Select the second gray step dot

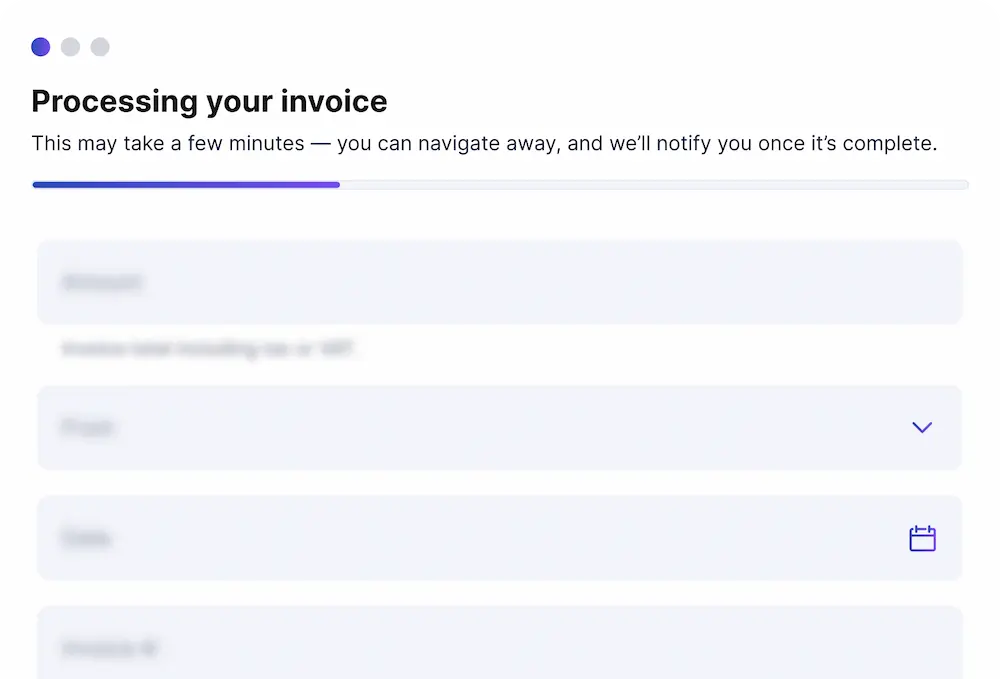pos(70,47)
